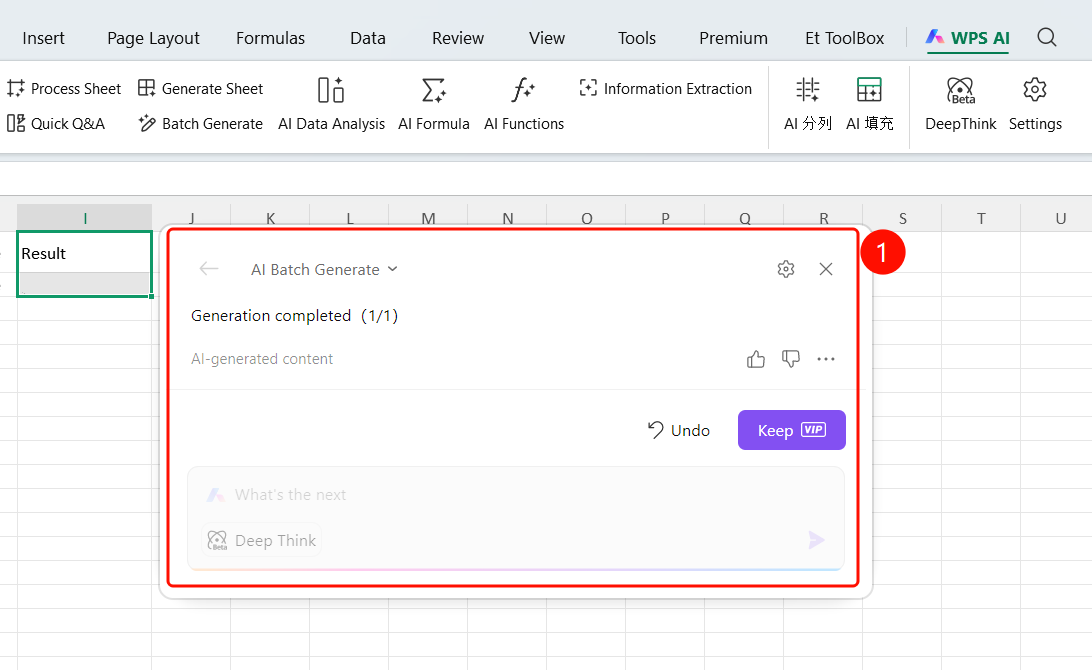This screenshot has height=670, width=1092.
Task: Expand the AI Batch Generate dropdown
Action: [325, 270]
